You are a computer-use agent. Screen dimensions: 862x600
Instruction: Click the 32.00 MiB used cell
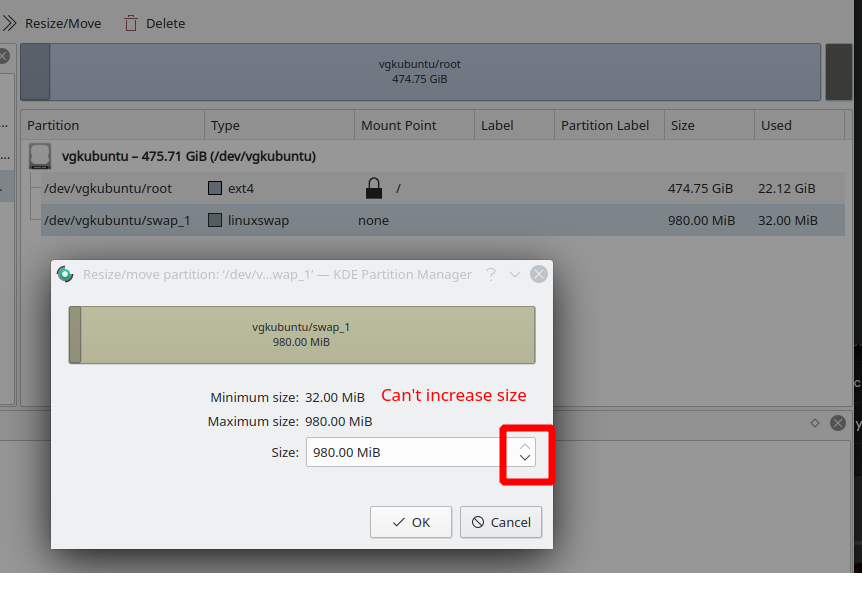click(x=788, y=221)
